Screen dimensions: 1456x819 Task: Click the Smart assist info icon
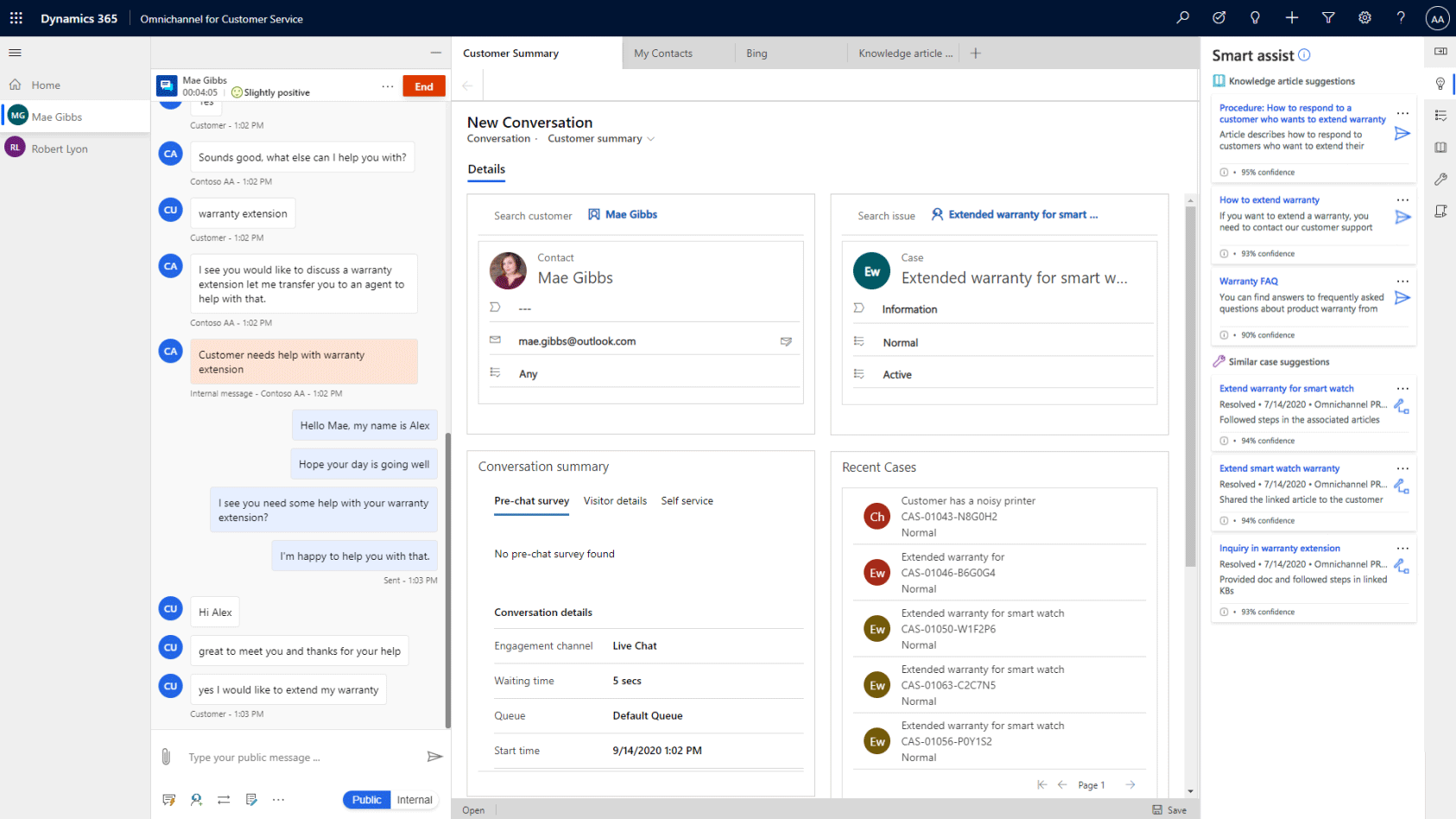pos(1304,55)
